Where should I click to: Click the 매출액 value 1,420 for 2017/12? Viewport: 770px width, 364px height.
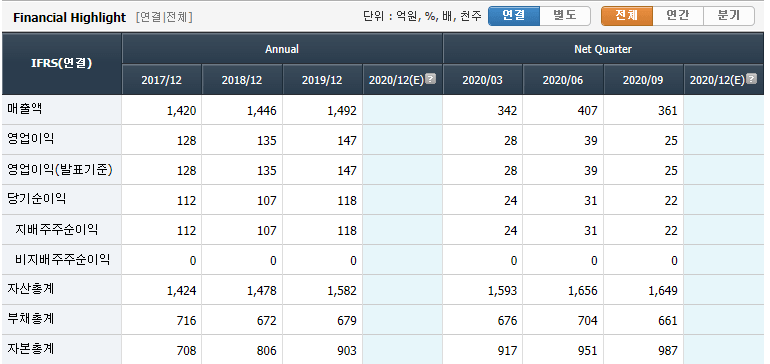[181, 111]
